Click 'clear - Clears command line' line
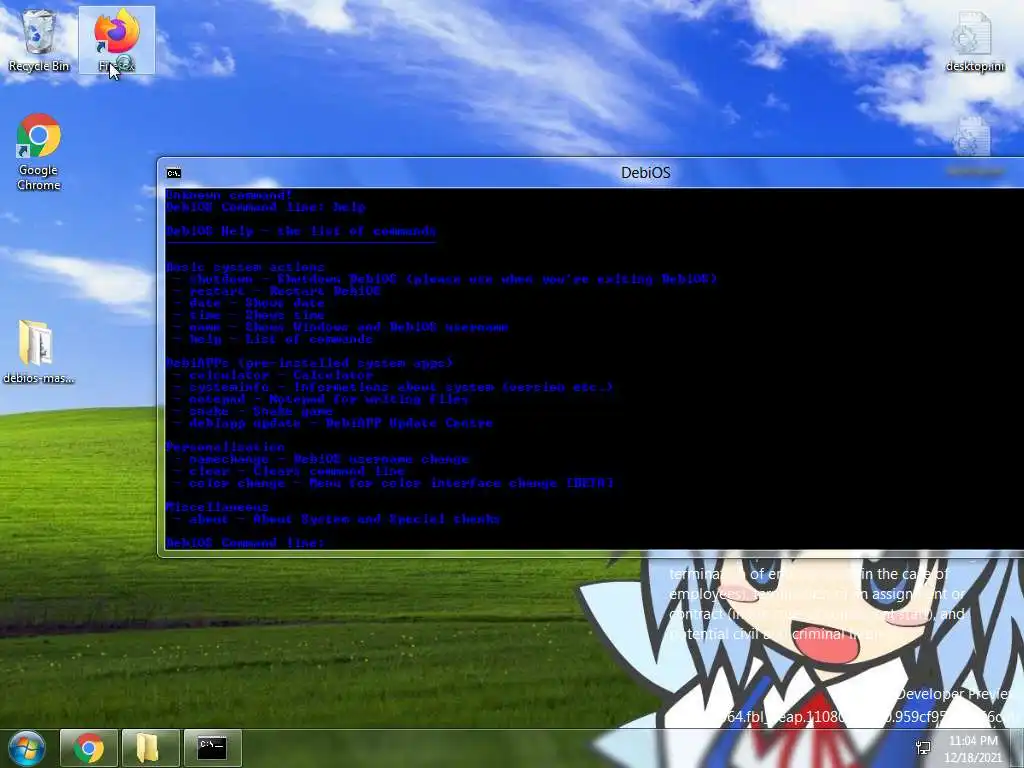Image resolution: width=1024 pixels, height=768 pixels. 289,471
